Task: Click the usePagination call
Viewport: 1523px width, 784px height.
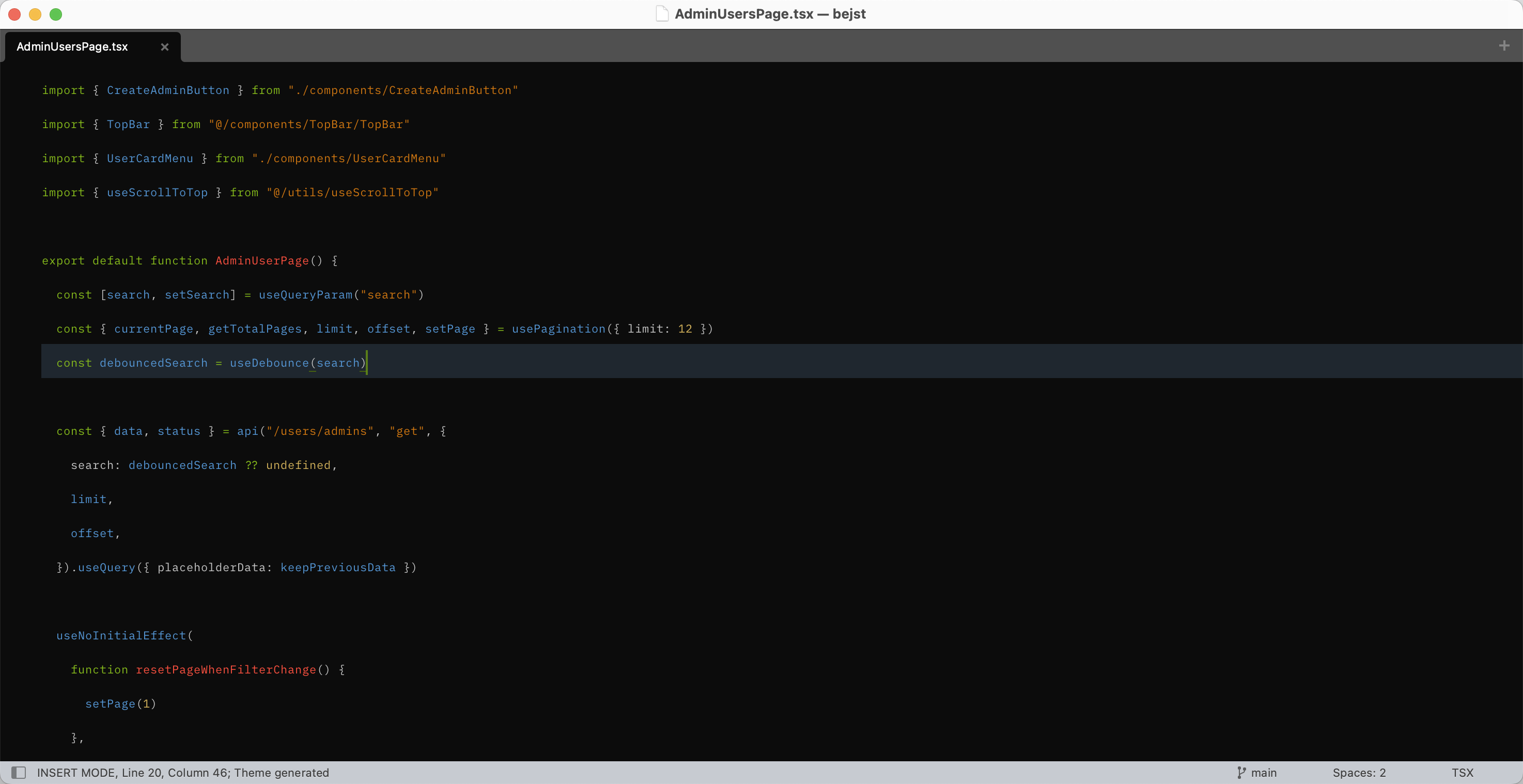Action: (x=558, y=329)
